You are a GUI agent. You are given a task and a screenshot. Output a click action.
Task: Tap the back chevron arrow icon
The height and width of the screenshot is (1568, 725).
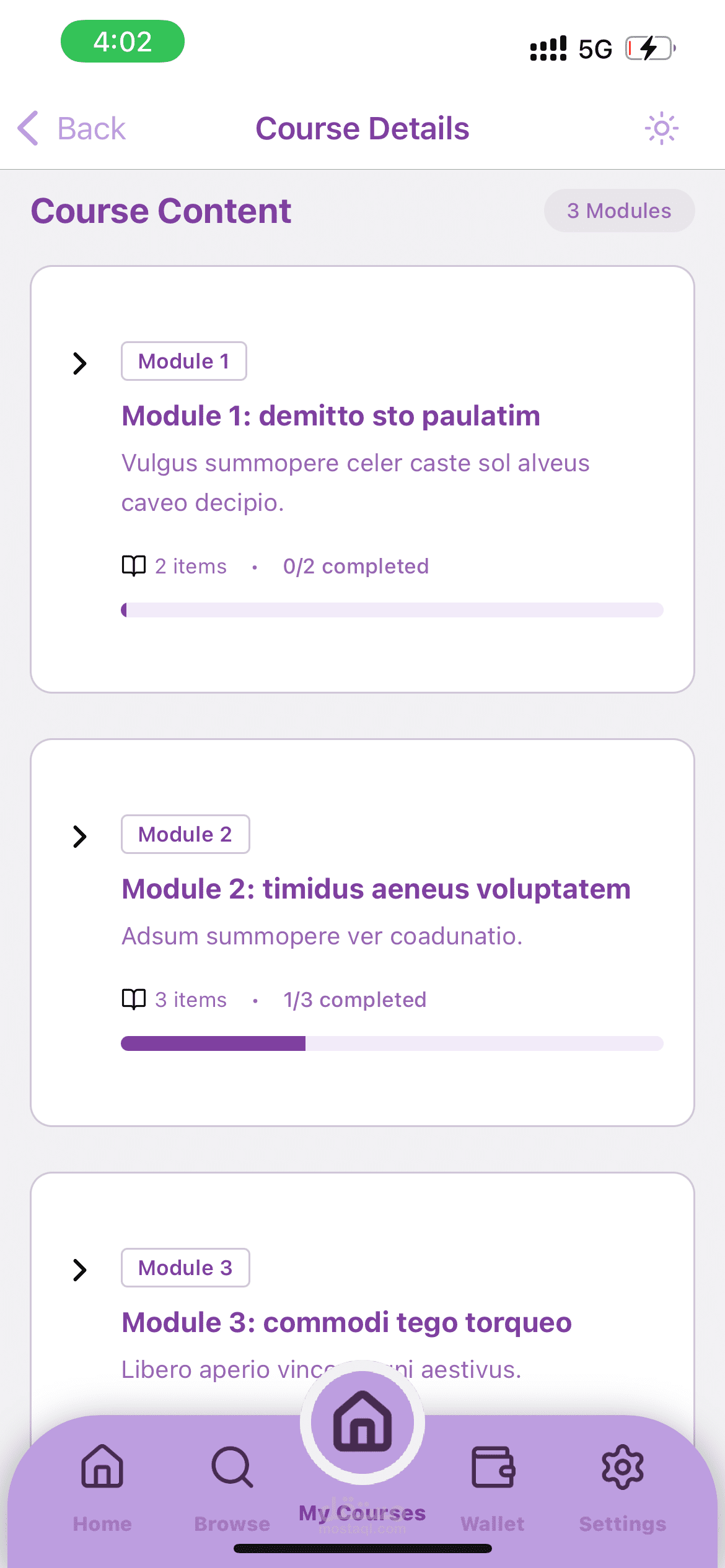click(x=29, y=128)
